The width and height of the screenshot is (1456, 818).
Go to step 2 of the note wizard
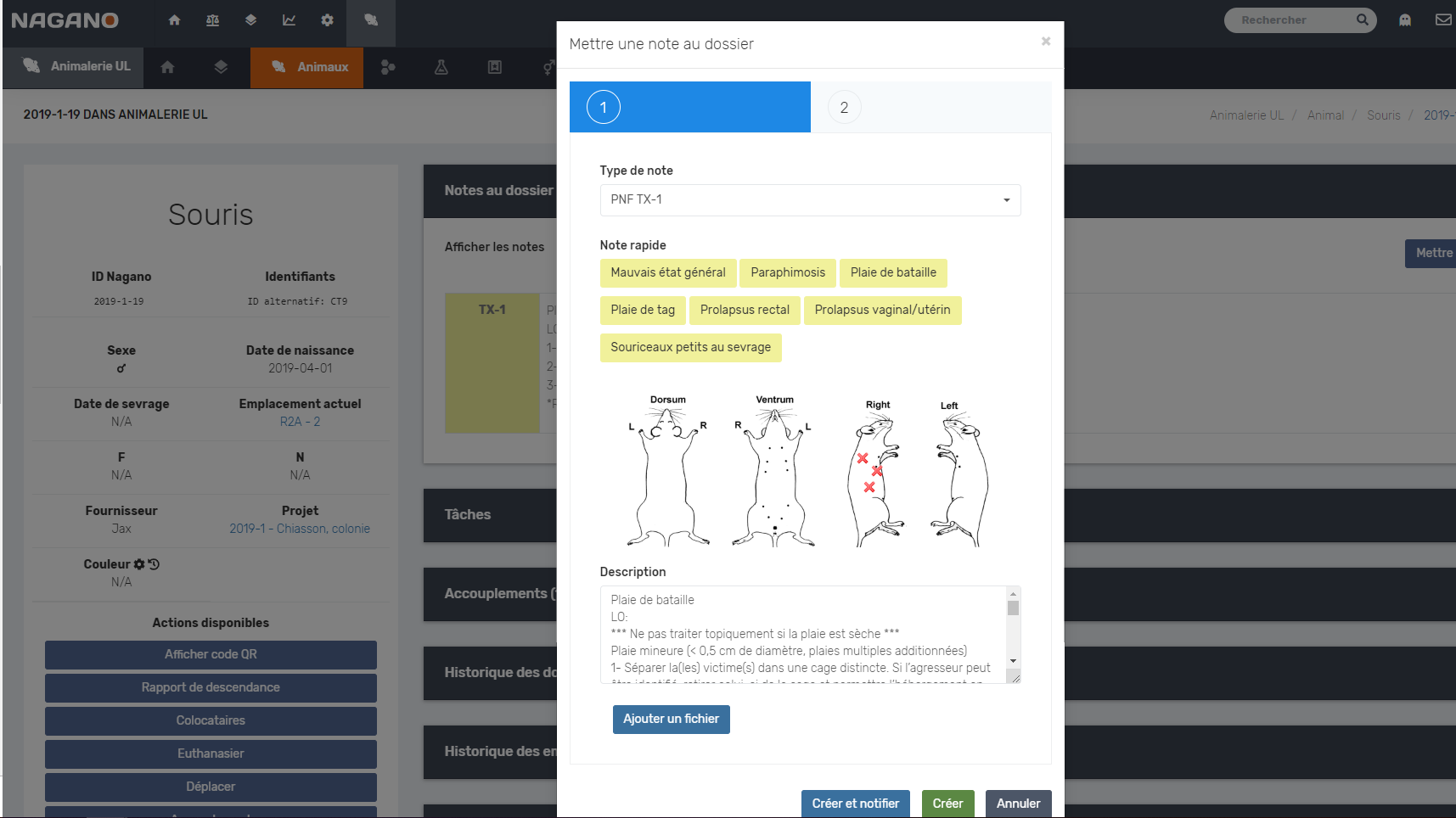[x=930, y=107]
